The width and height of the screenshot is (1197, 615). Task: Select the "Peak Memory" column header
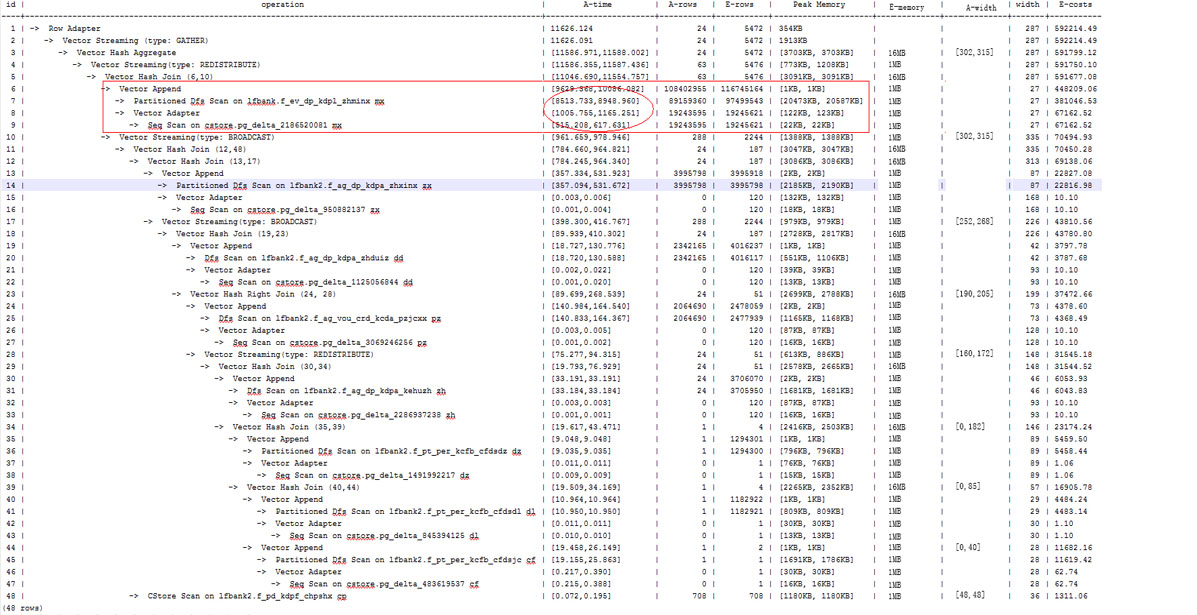(817, 5)
